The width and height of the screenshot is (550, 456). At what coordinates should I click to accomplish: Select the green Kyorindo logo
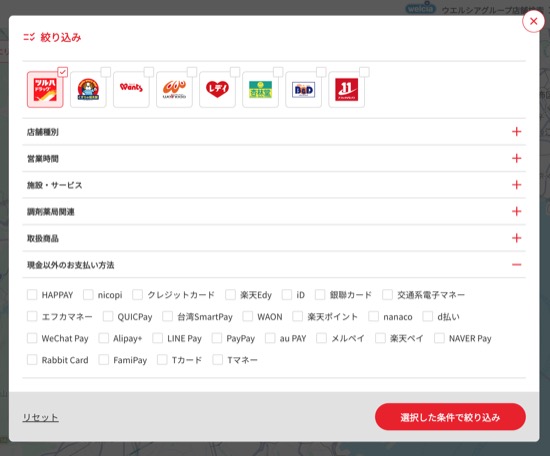coord(260,89)
